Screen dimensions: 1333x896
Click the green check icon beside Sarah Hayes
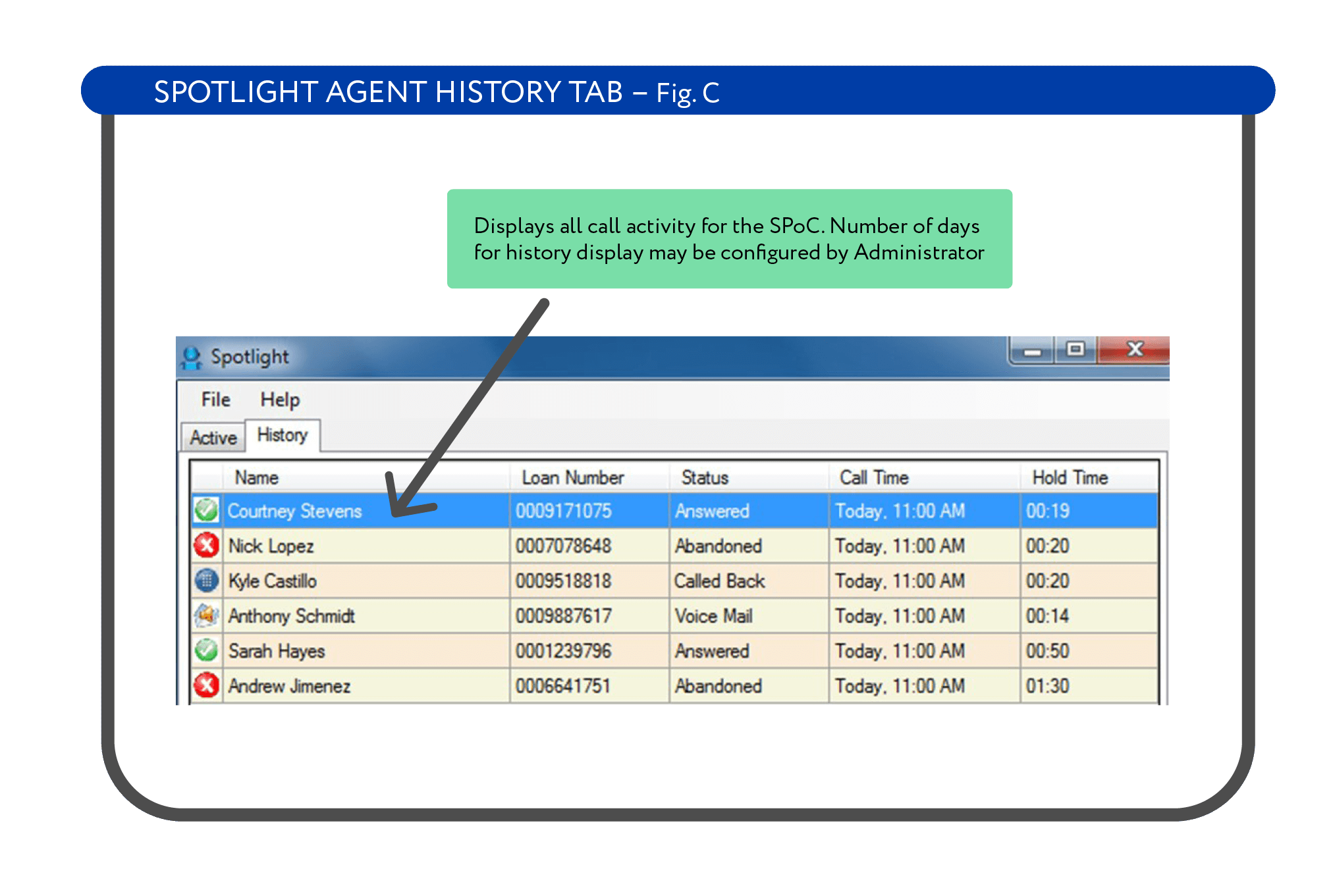206,650
